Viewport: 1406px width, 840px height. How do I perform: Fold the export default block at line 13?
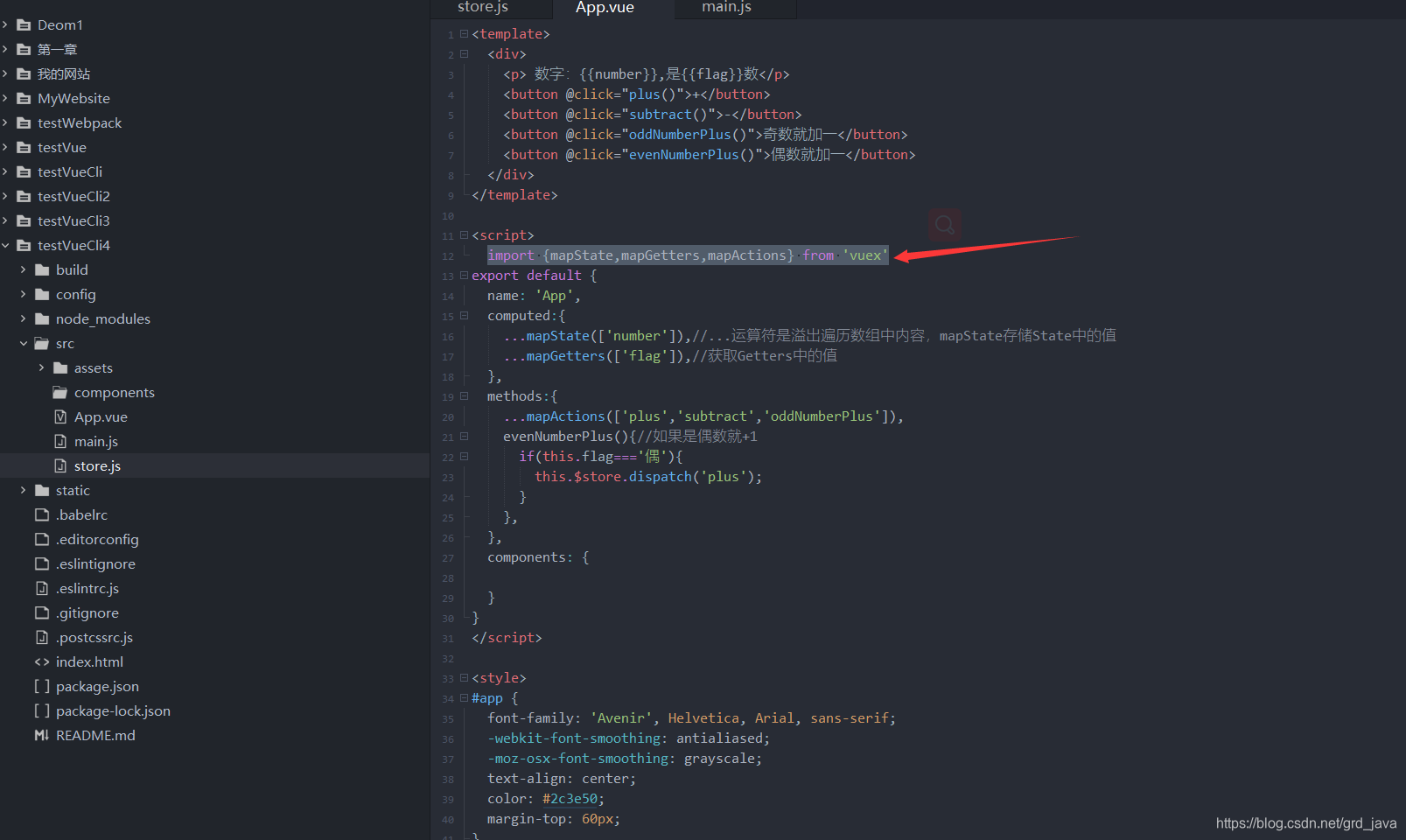click(465, 276)
